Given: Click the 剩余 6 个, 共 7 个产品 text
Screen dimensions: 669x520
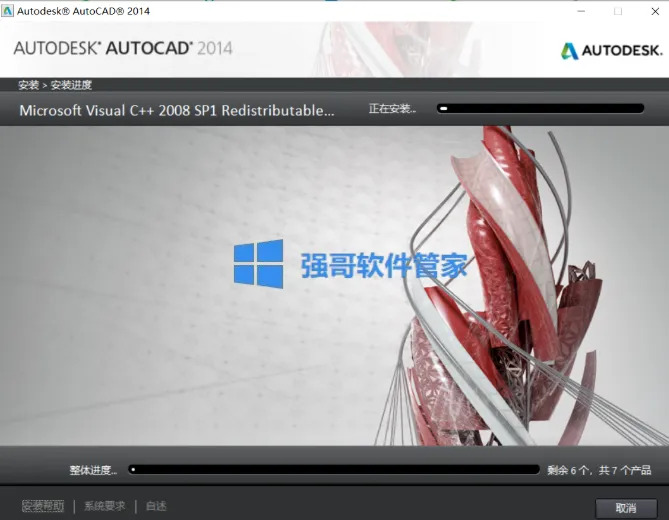Looking at the screenshot, I should pyautogui.click(x=599, y=470).
